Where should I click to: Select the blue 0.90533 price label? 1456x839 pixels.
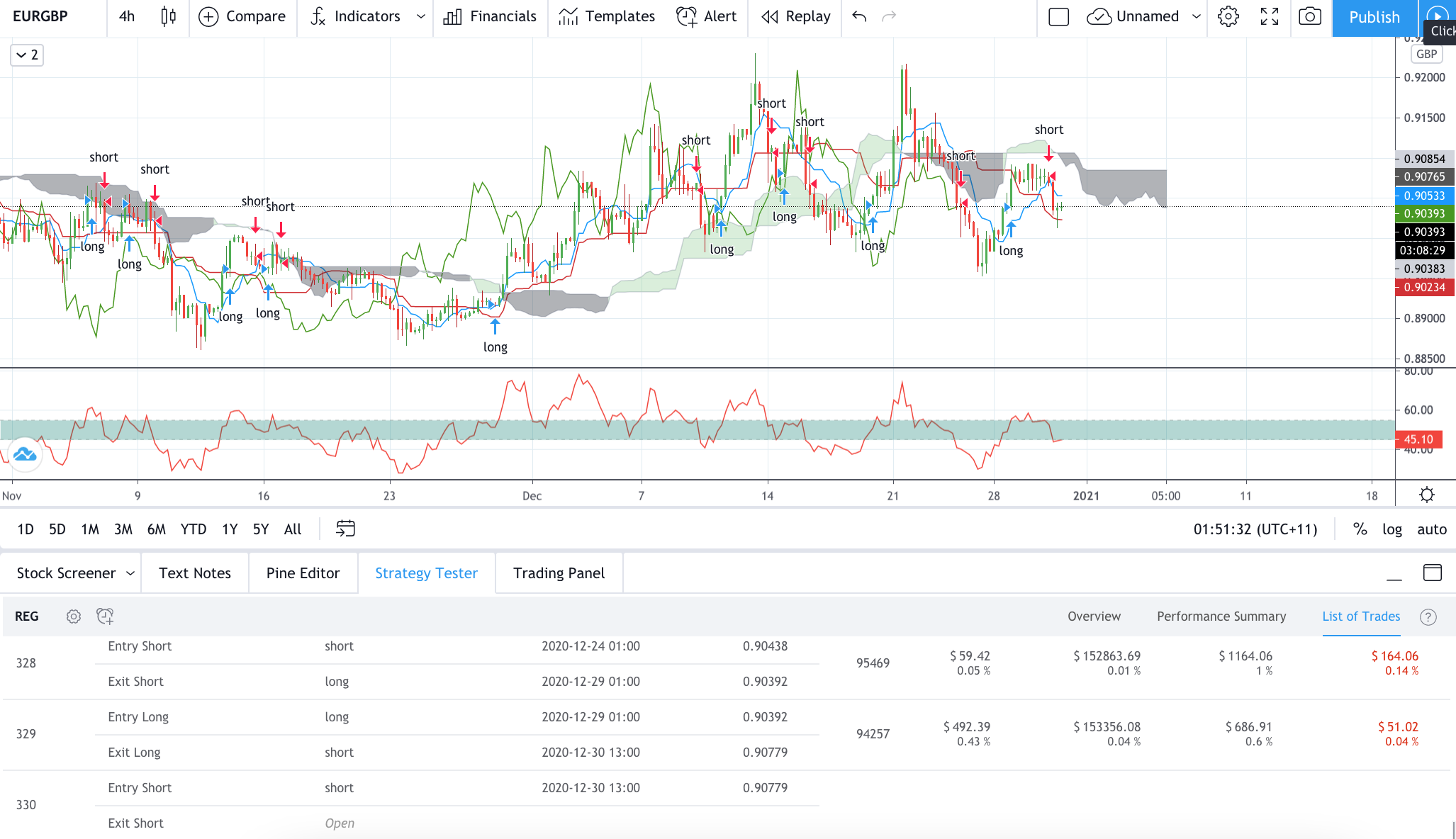click(1425, 196)
